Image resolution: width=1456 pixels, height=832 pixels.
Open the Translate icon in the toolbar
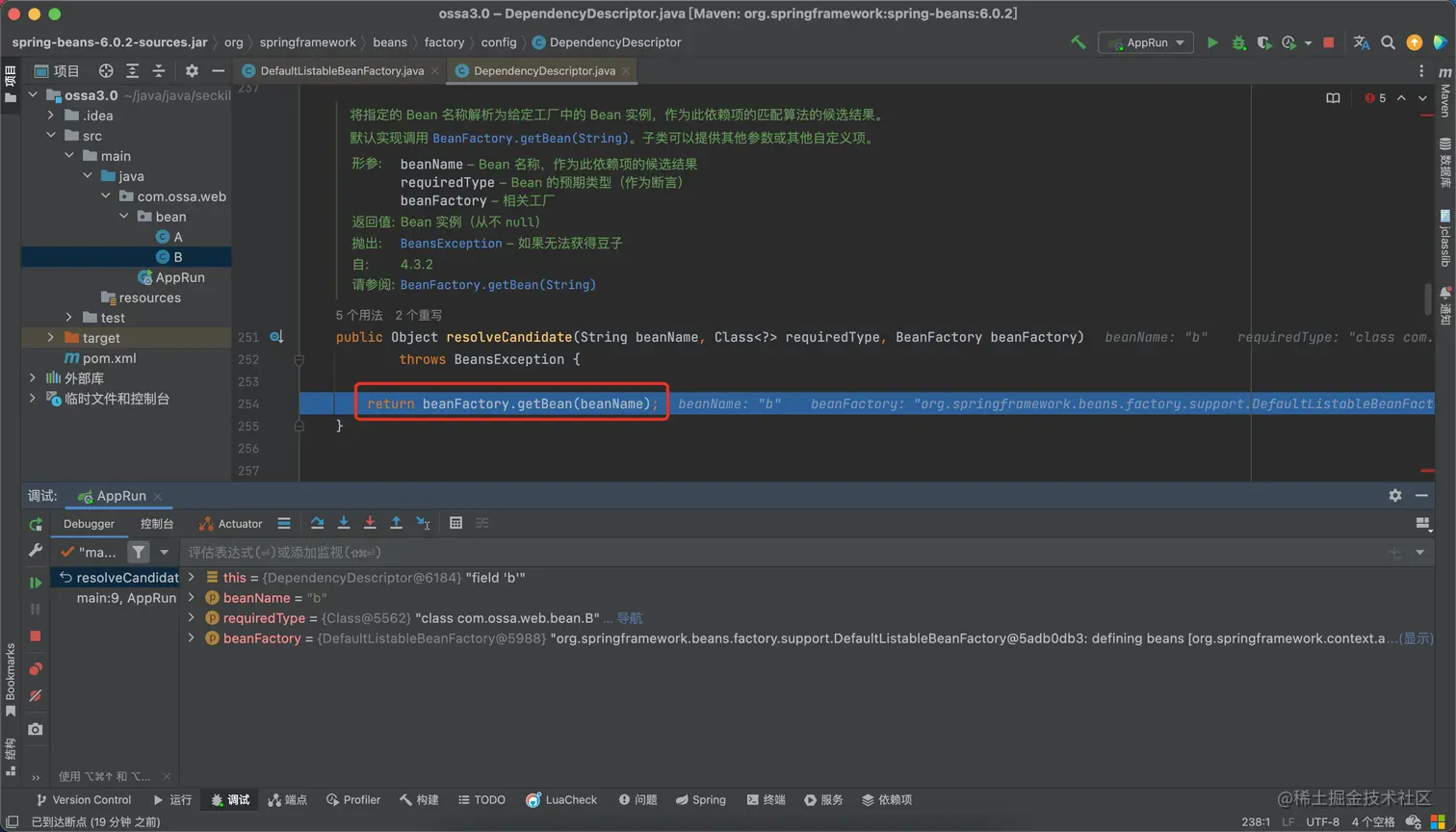pos(1361,42)
